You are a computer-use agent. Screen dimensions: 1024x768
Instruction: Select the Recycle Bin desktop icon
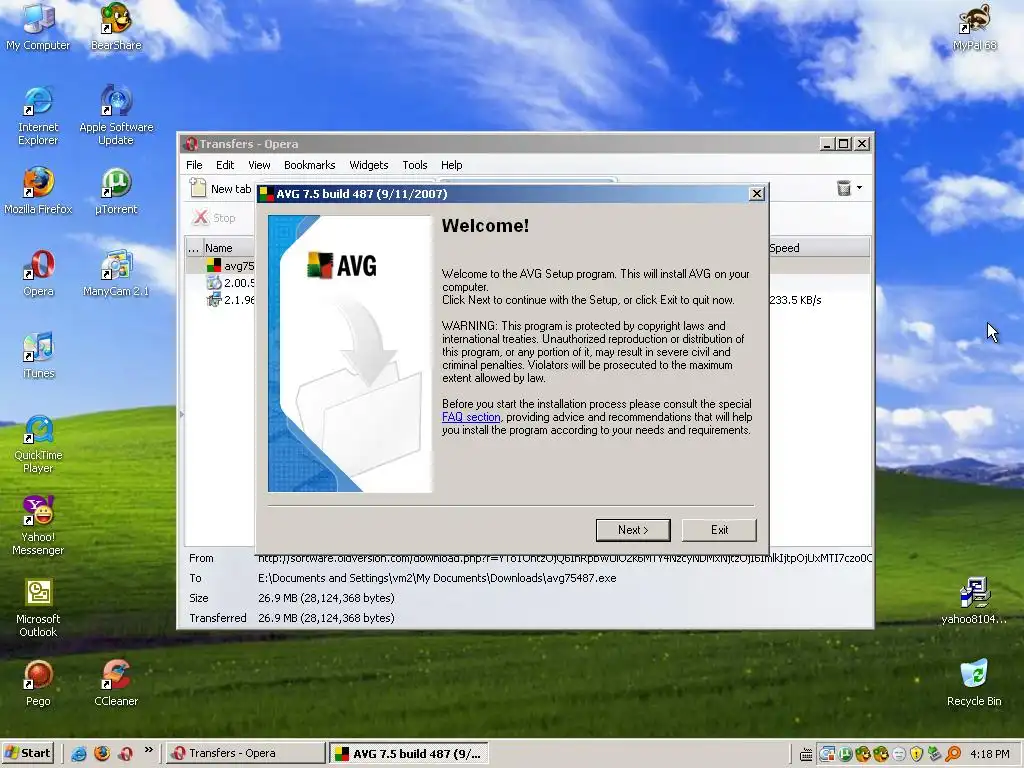point(974,683)
